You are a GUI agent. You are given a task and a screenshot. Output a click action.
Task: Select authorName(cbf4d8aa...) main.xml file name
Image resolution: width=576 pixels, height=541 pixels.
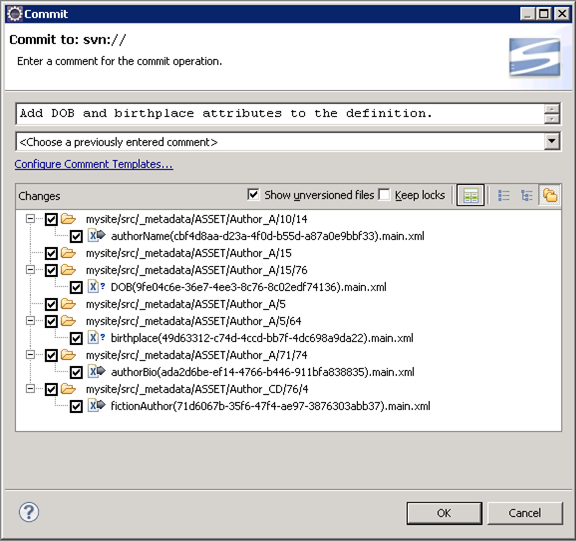point(267,236)
